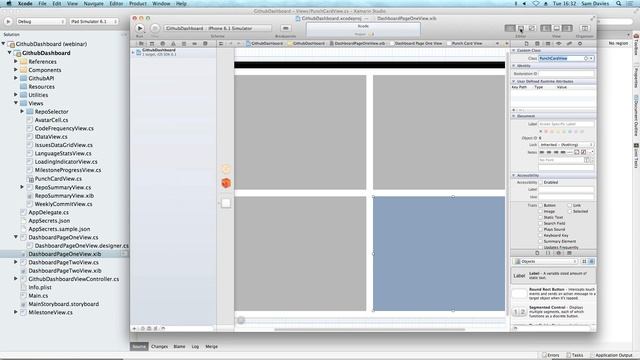Select the First Responder orange cube icon
The height and width of the screenshot is (360, 640).
(x=226, y=183)
